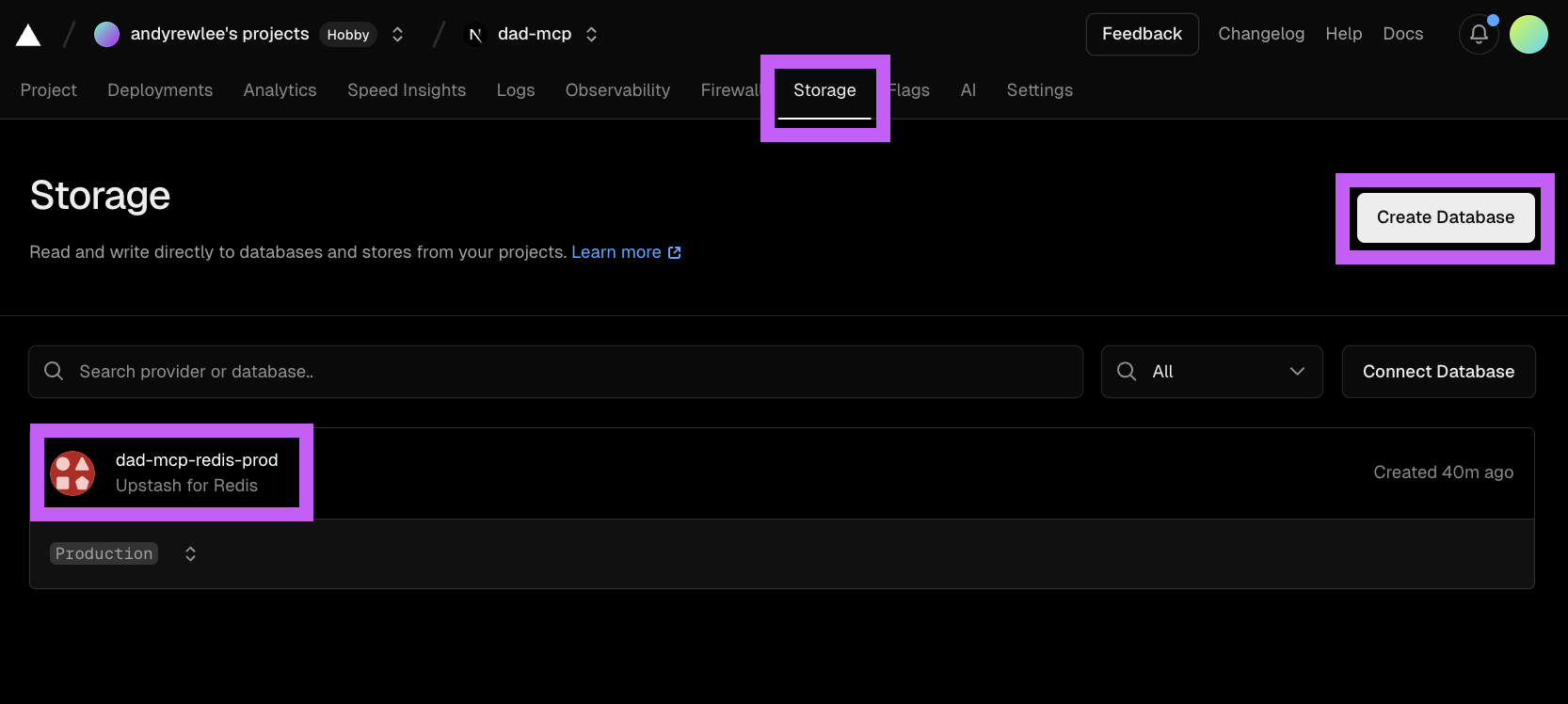1568x704 pixels.
Task: Click the Production environment badge
Action: [x=104, y=553]
